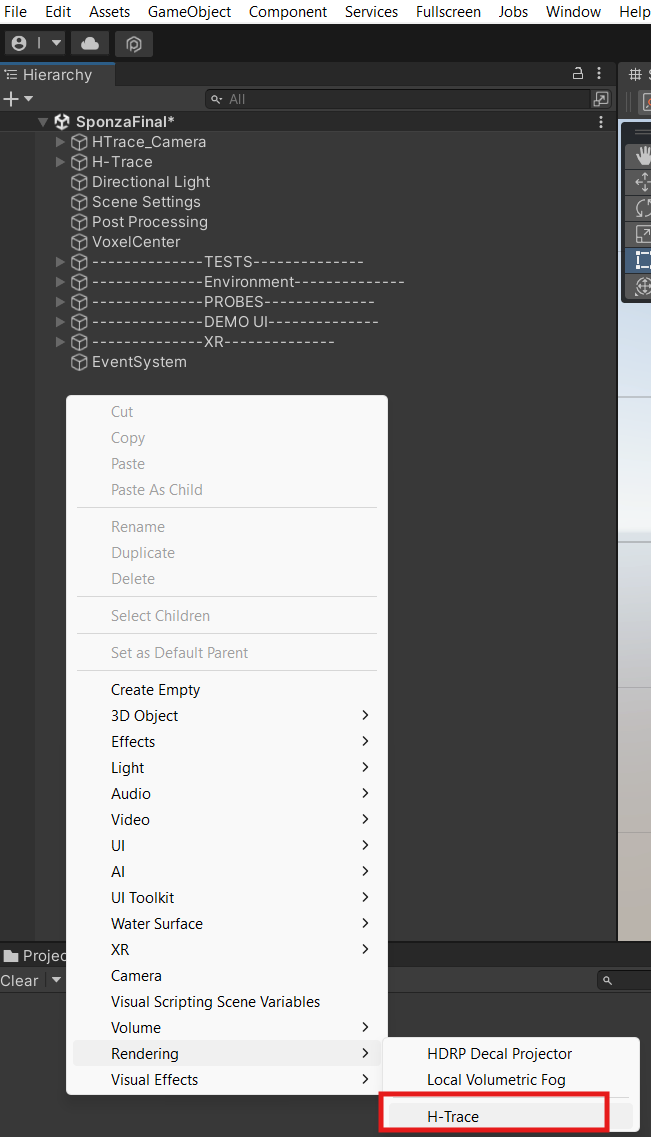
Task: Click the create plus dropdown in Hierarchy
Action: (18, 99)
